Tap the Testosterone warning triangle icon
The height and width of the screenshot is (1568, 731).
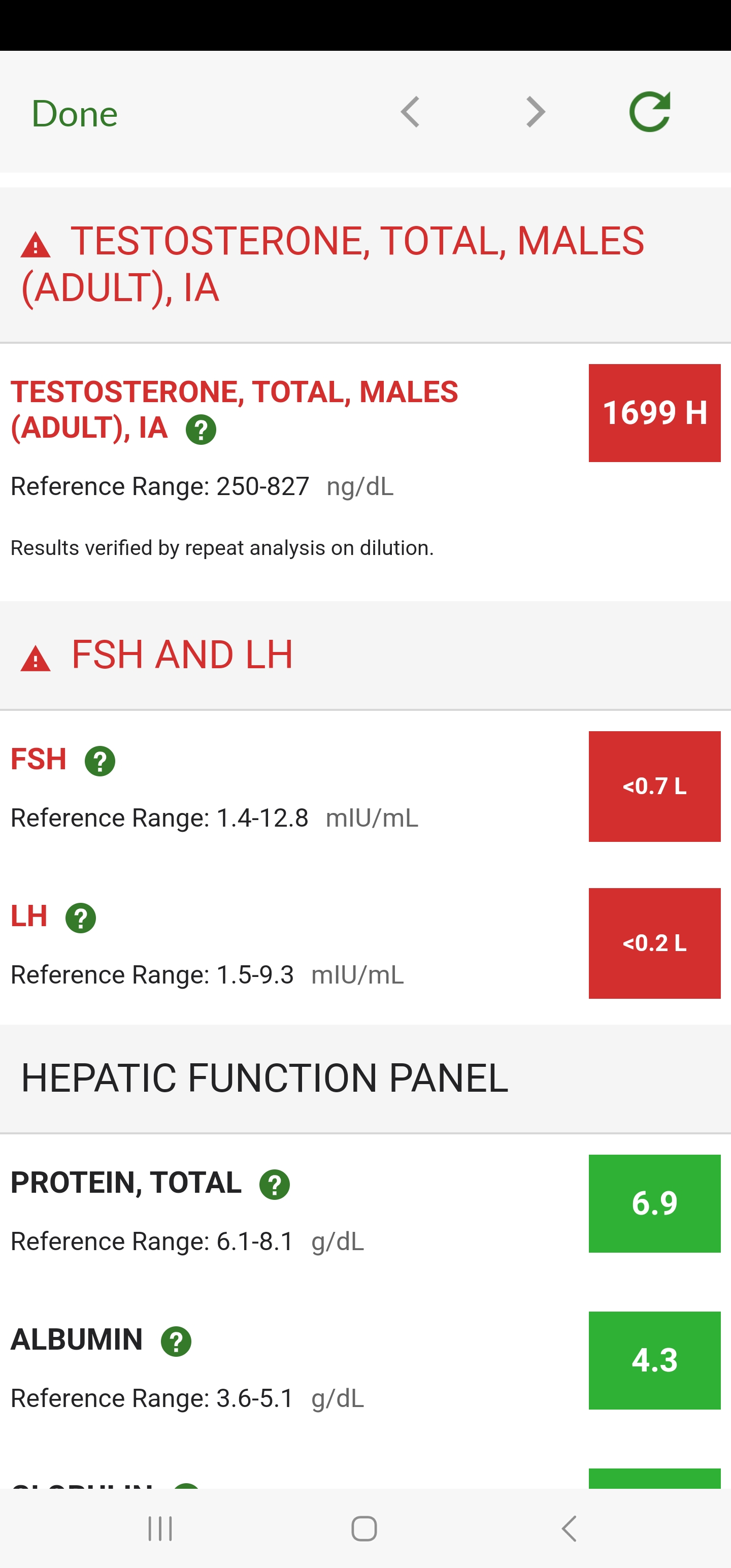click(36, 245)
